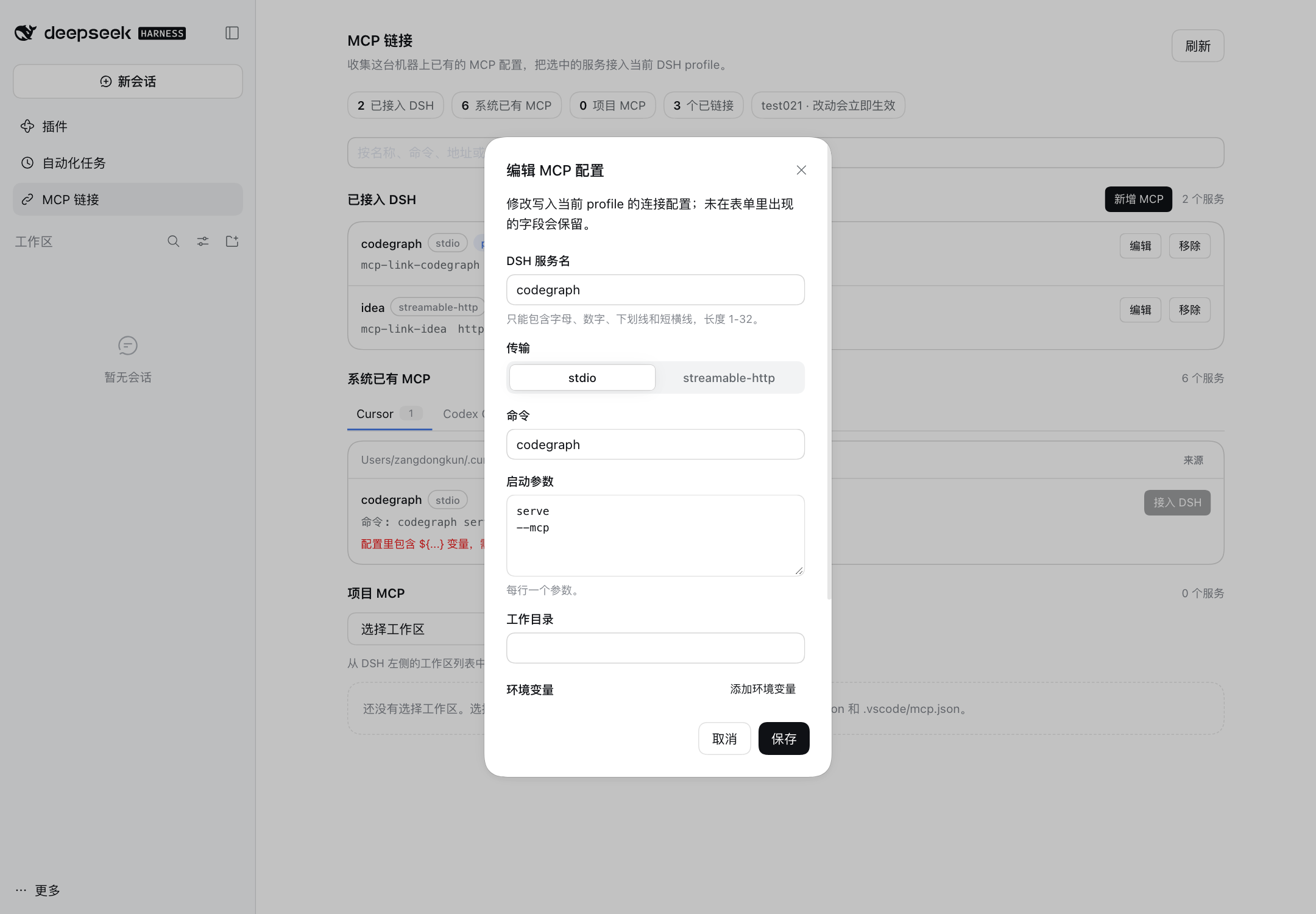The width and height of the screenshot is (1316, 914).
Task: Open the 插件 plugins page
Action: [128, 126]
